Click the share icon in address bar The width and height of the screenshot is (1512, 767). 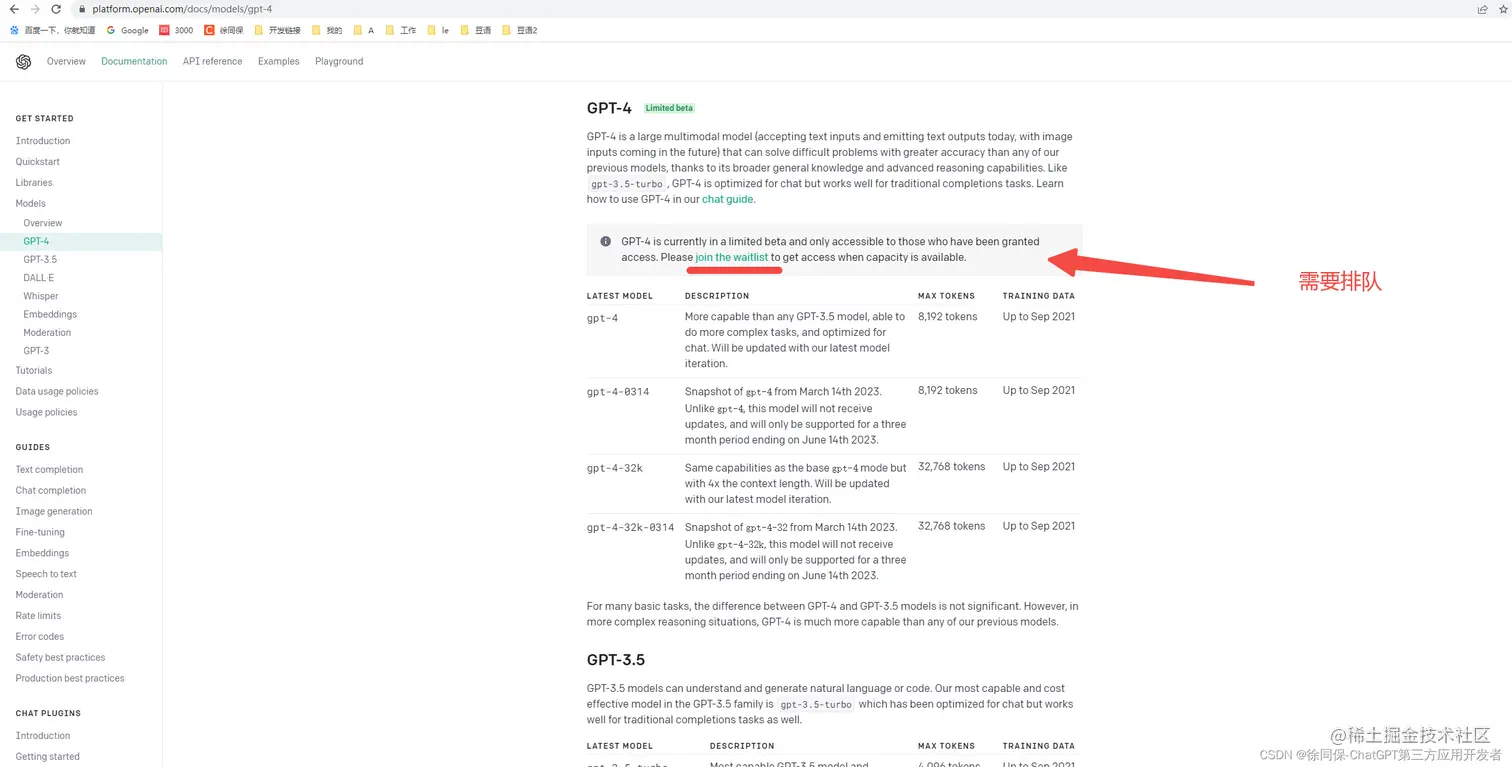[1482, 9]
